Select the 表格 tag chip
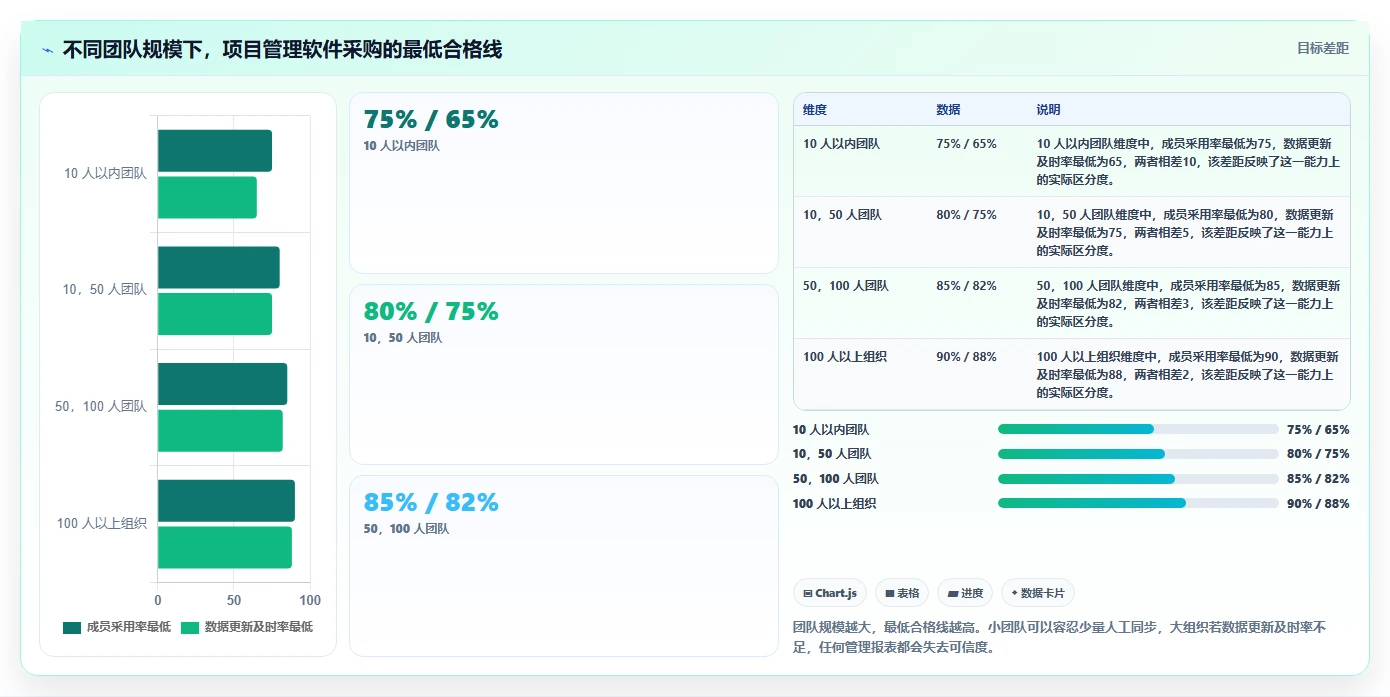Viewport: 1390px width, 697px height. 902,593
